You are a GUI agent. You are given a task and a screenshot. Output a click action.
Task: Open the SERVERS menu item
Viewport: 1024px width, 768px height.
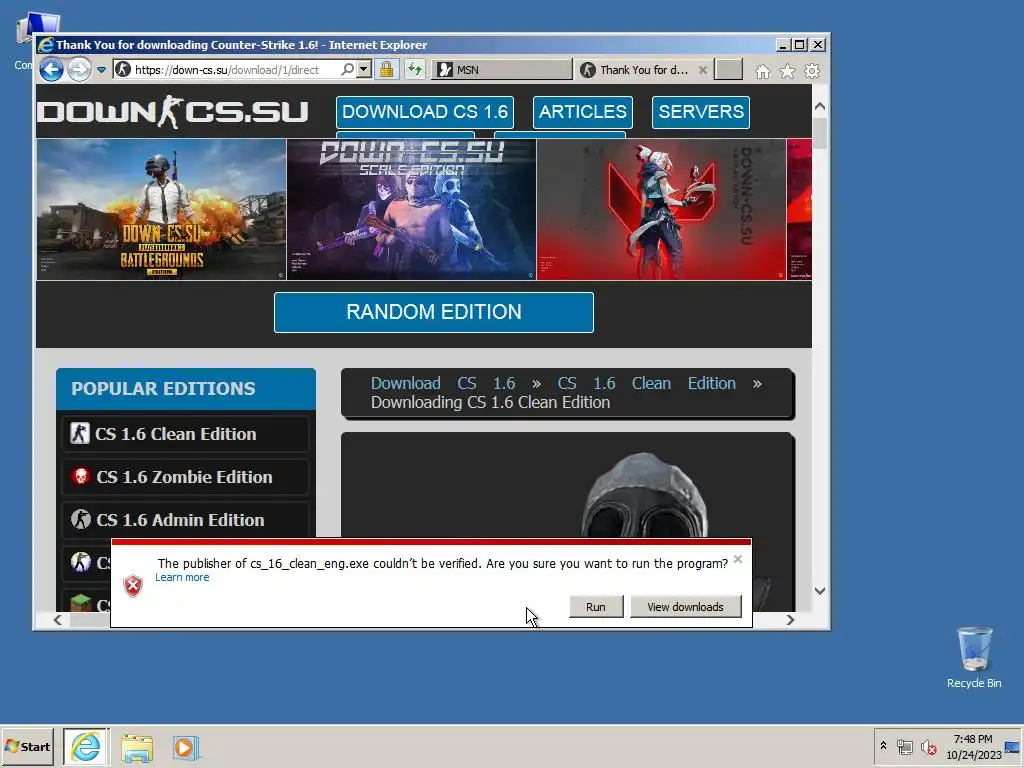701,112
